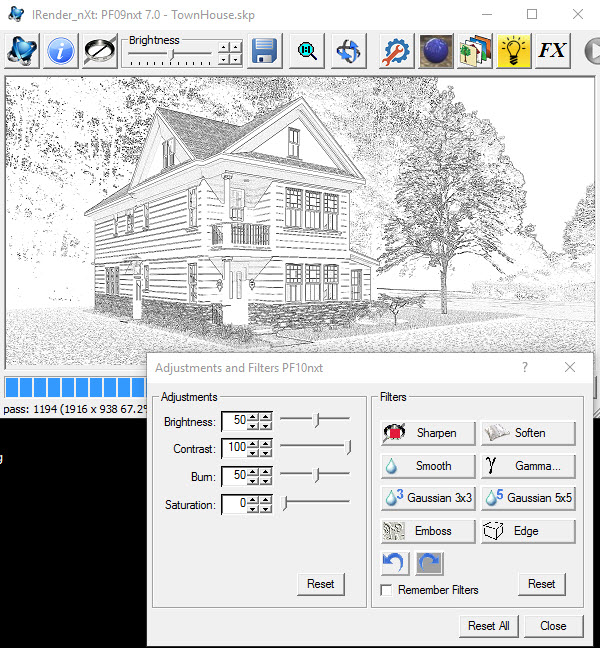
Task: Click the Edge filter button
Action: point(528,531)
